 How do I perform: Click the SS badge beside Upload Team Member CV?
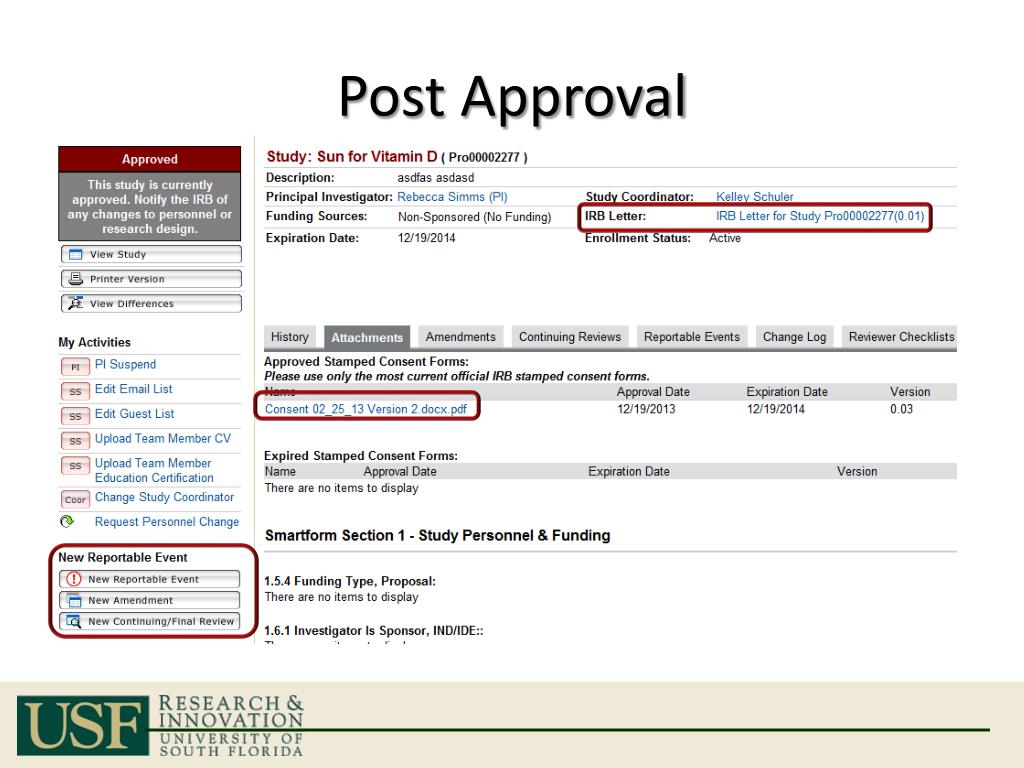click(x=75, y=441)
